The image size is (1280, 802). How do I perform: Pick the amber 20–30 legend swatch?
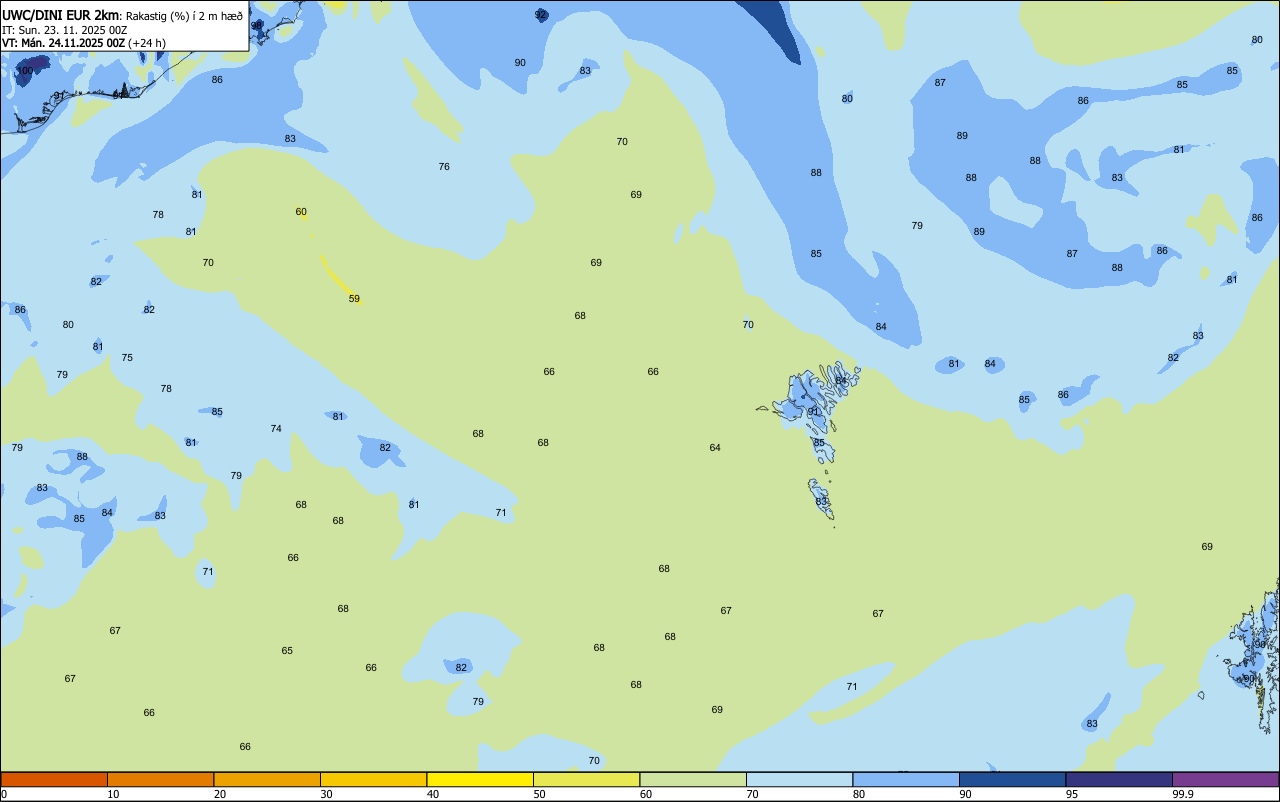point(267,779)
